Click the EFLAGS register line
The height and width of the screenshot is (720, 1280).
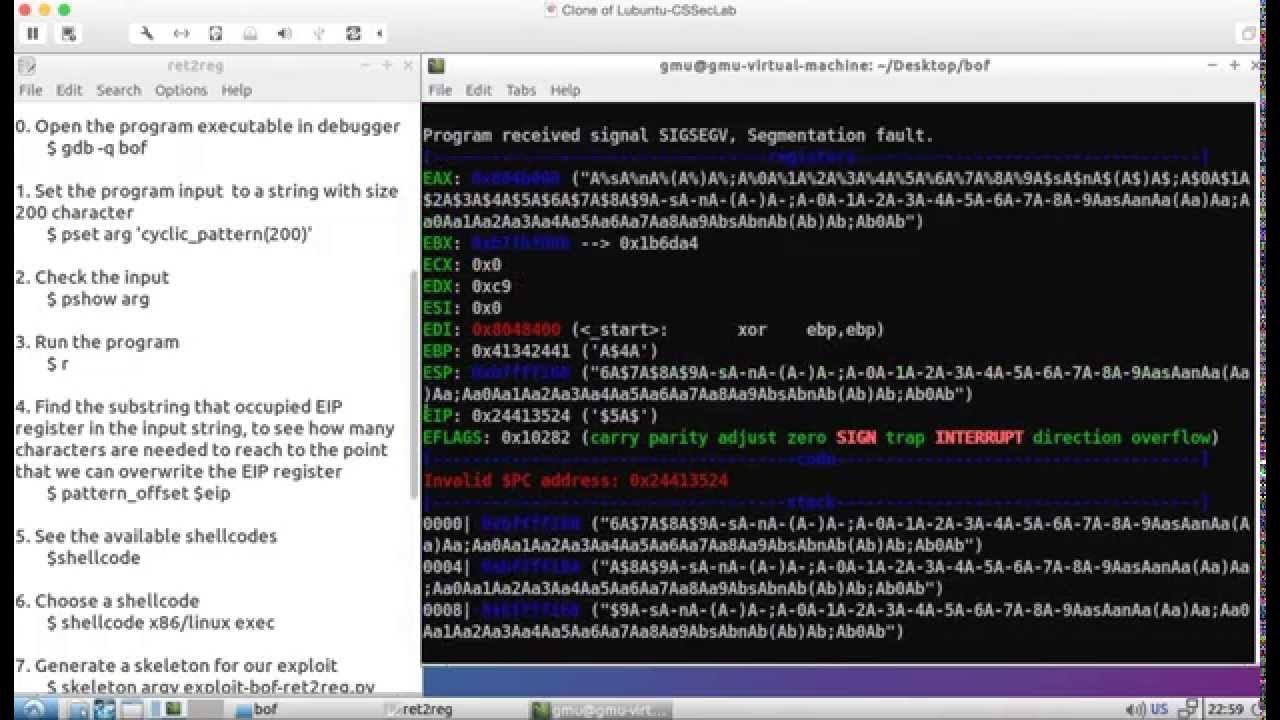pyautogui.click(x=820, y=437)
